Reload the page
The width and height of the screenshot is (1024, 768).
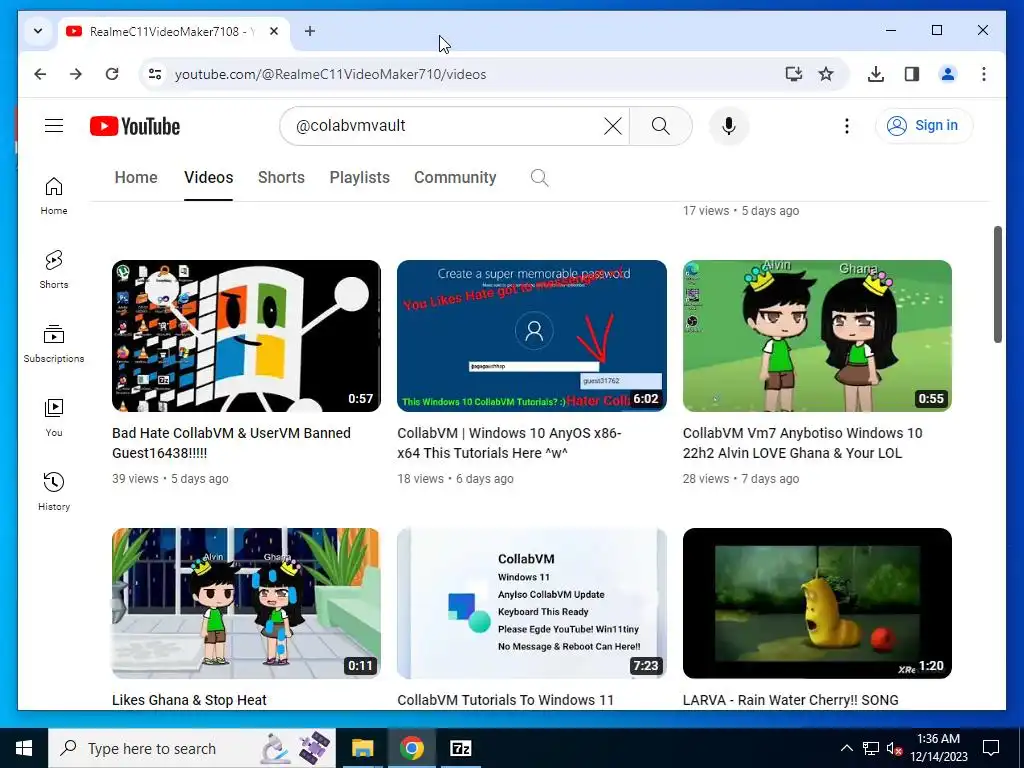[112, 74]
